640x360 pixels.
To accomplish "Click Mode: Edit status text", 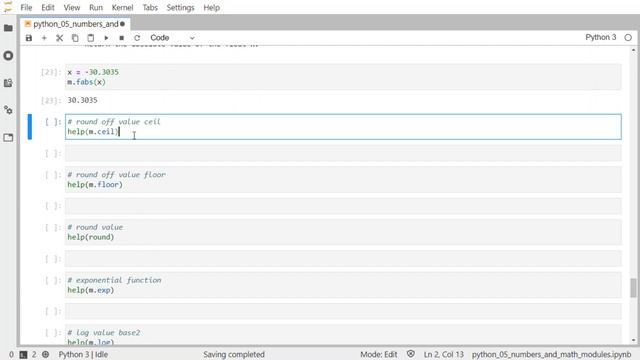I will tap(378, 354).
